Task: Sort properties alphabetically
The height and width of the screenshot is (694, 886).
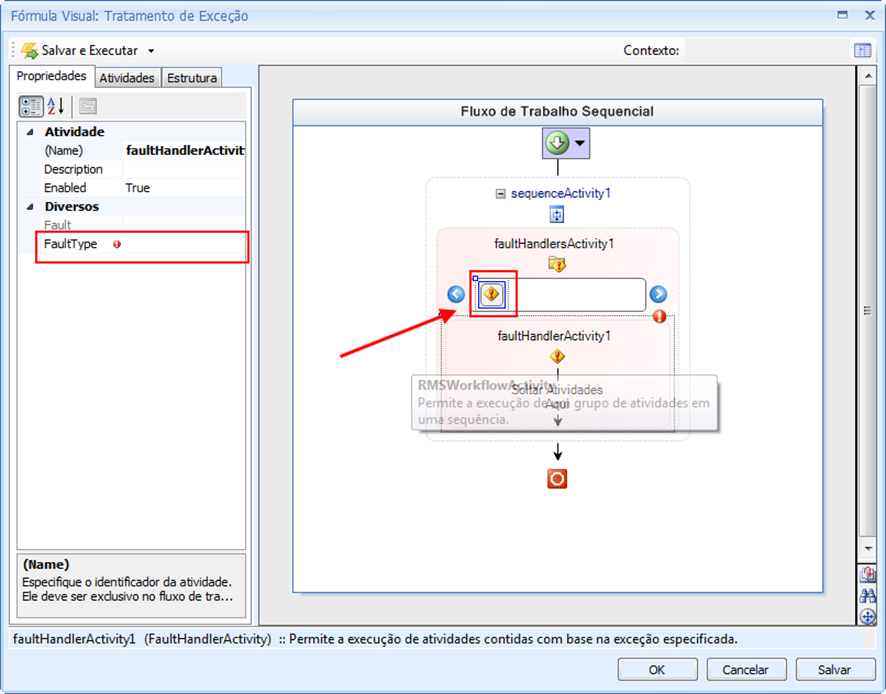Action: 55,106
